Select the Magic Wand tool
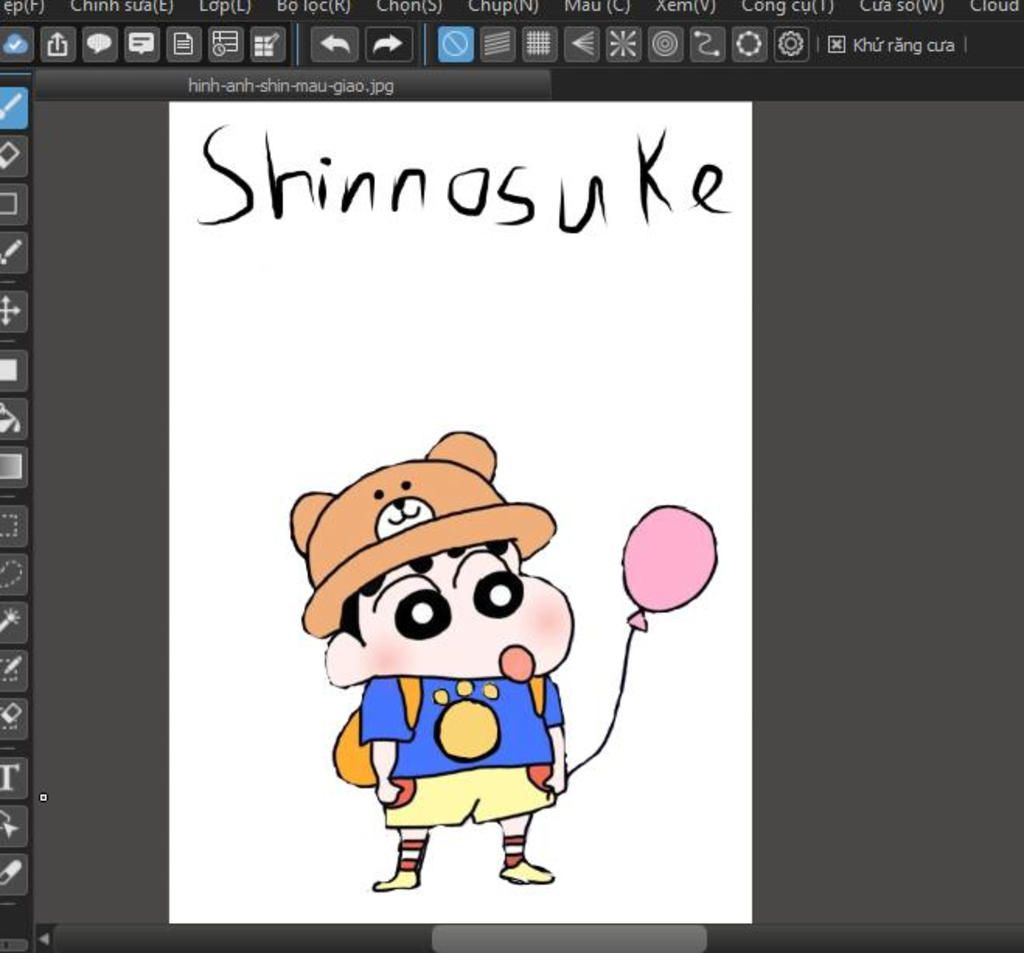Screen dimensions: 1024x953 click(12, 621)
